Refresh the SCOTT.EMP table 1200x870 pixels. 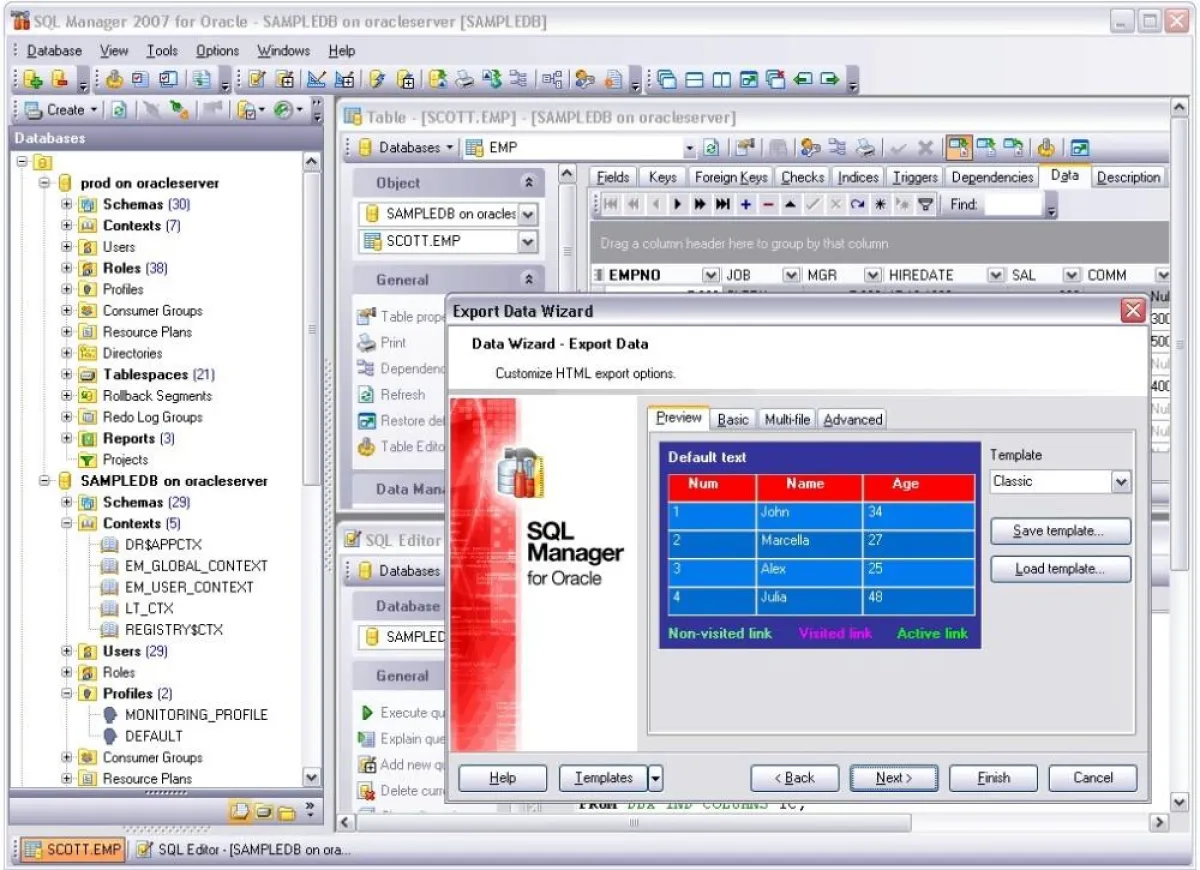tap(400, 394)
